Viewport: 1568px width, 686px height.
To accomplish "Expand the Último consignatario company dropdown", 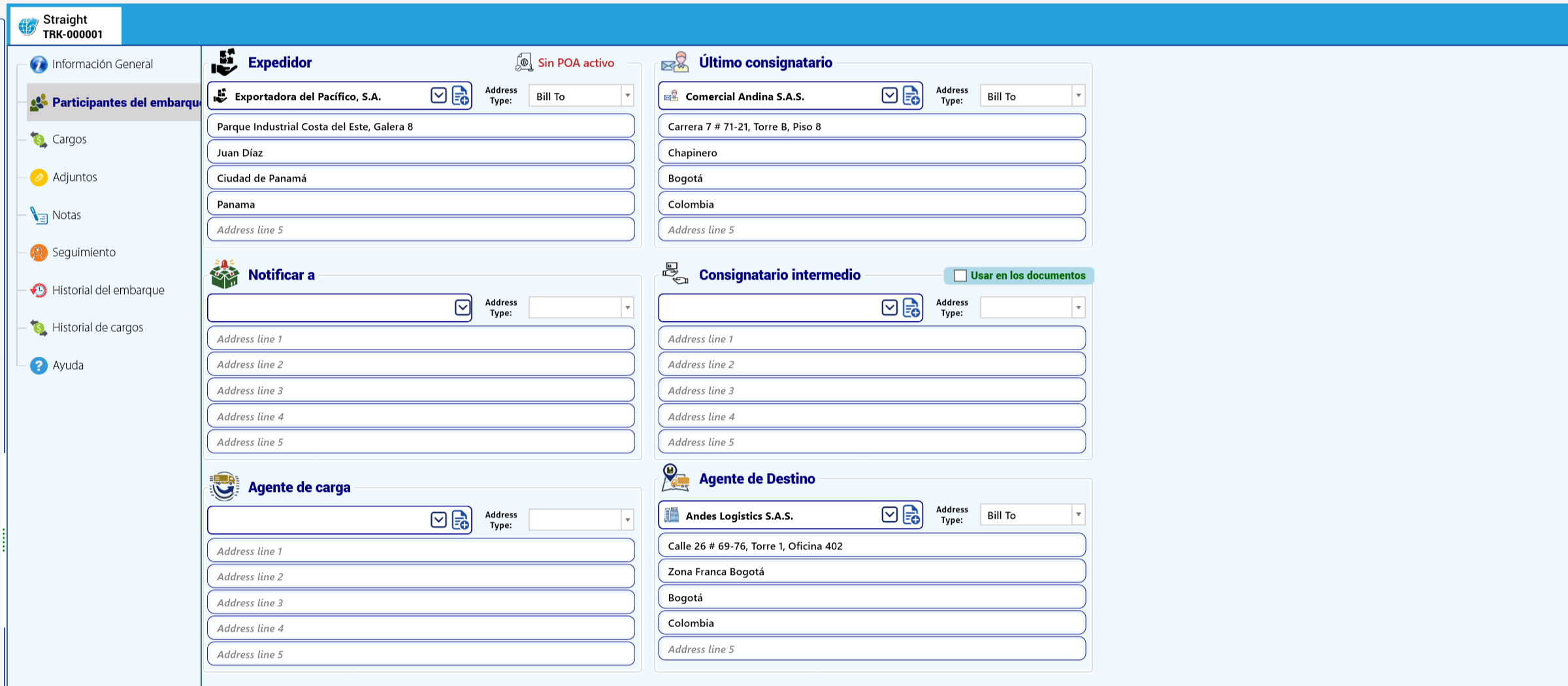I will [889, 96].
